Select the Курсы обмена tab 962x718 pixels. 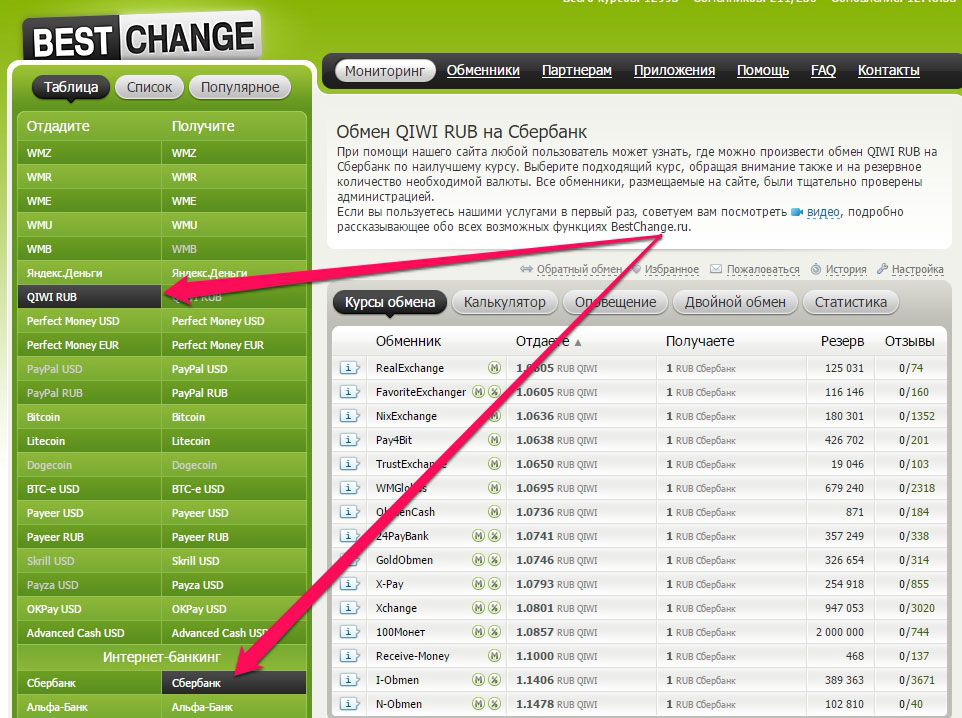pos(390,303)
